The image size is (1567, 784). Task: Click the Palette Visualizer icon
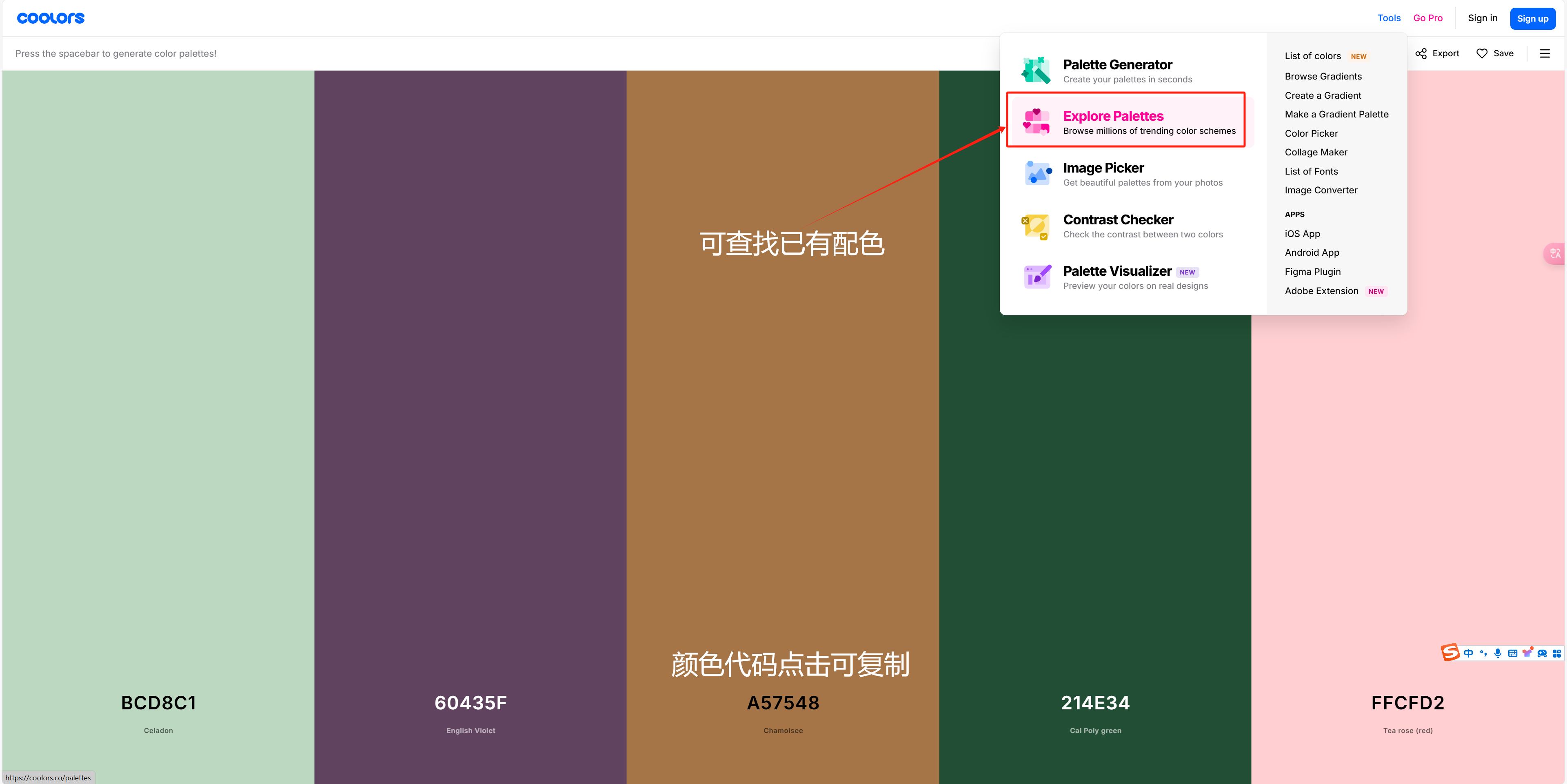(x=1037, y=277)
